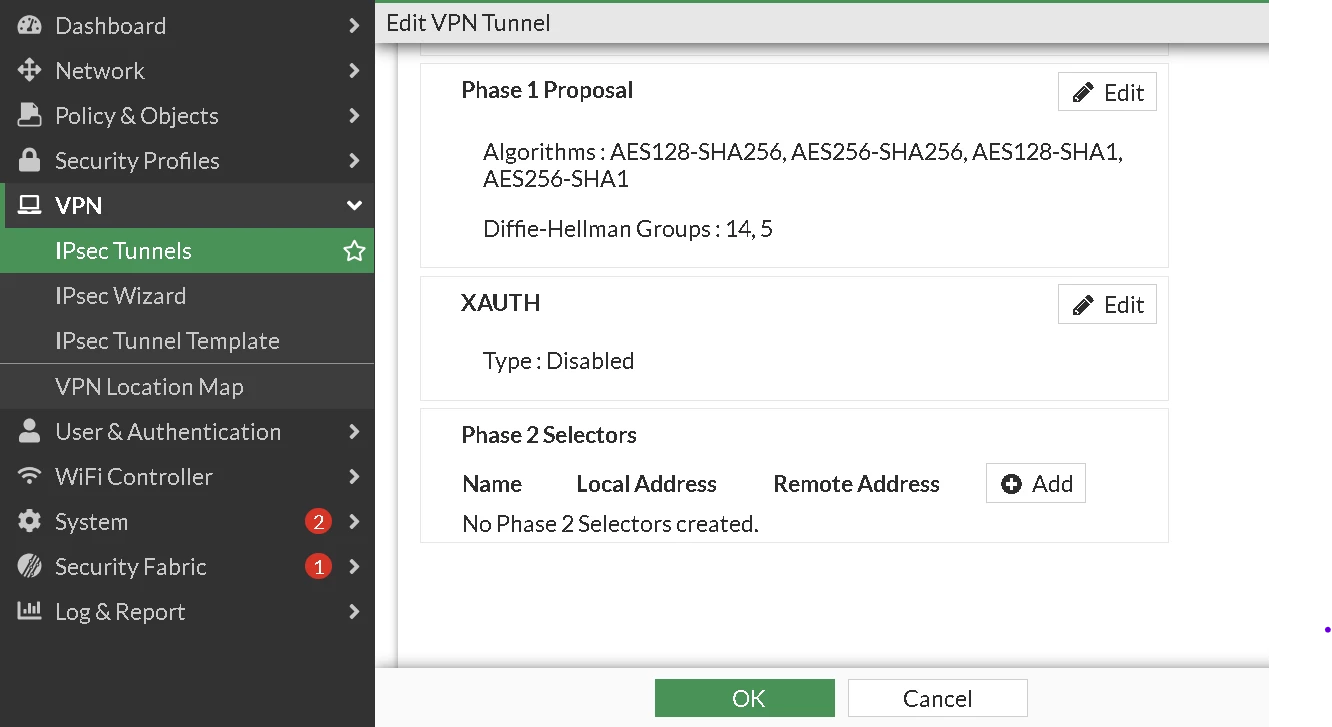
Task: Confirm changes with the OK button
Action: pos(745,698)
